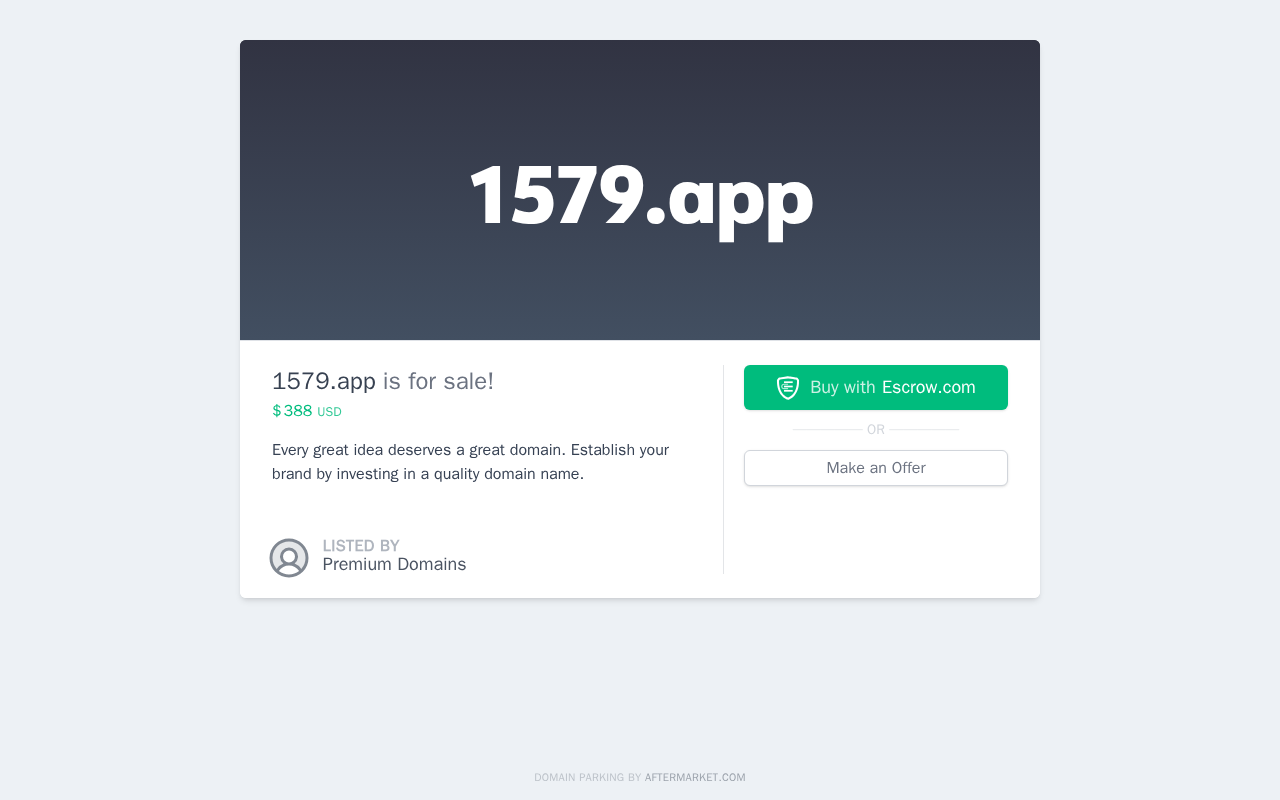Click the word Escrow.com in the green button
The width and height of the screenshot is (1280, 800).
[929, 388]
